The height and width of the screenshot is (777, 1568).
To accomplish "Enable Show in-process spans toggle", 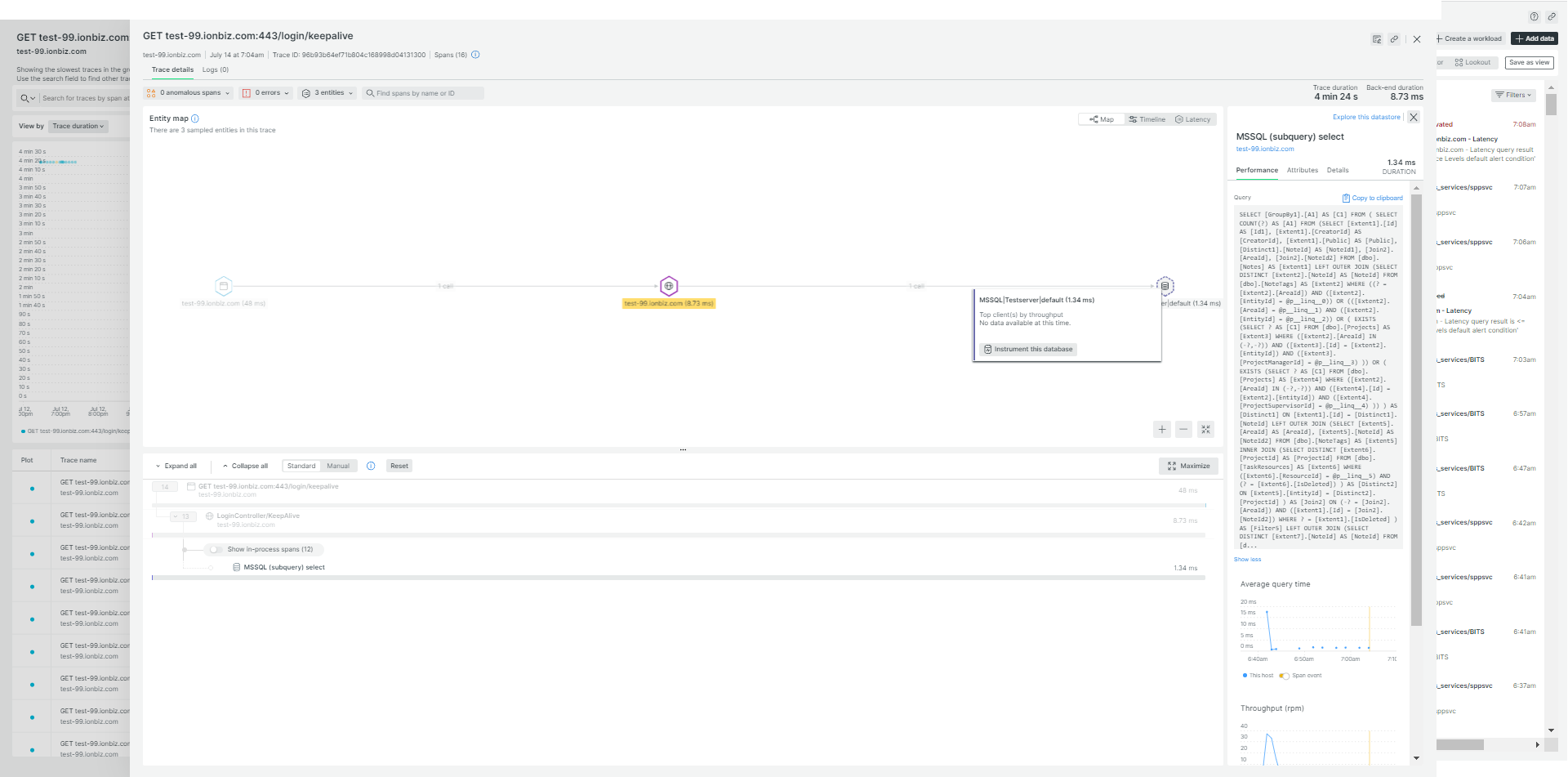I will pos(215,549).
